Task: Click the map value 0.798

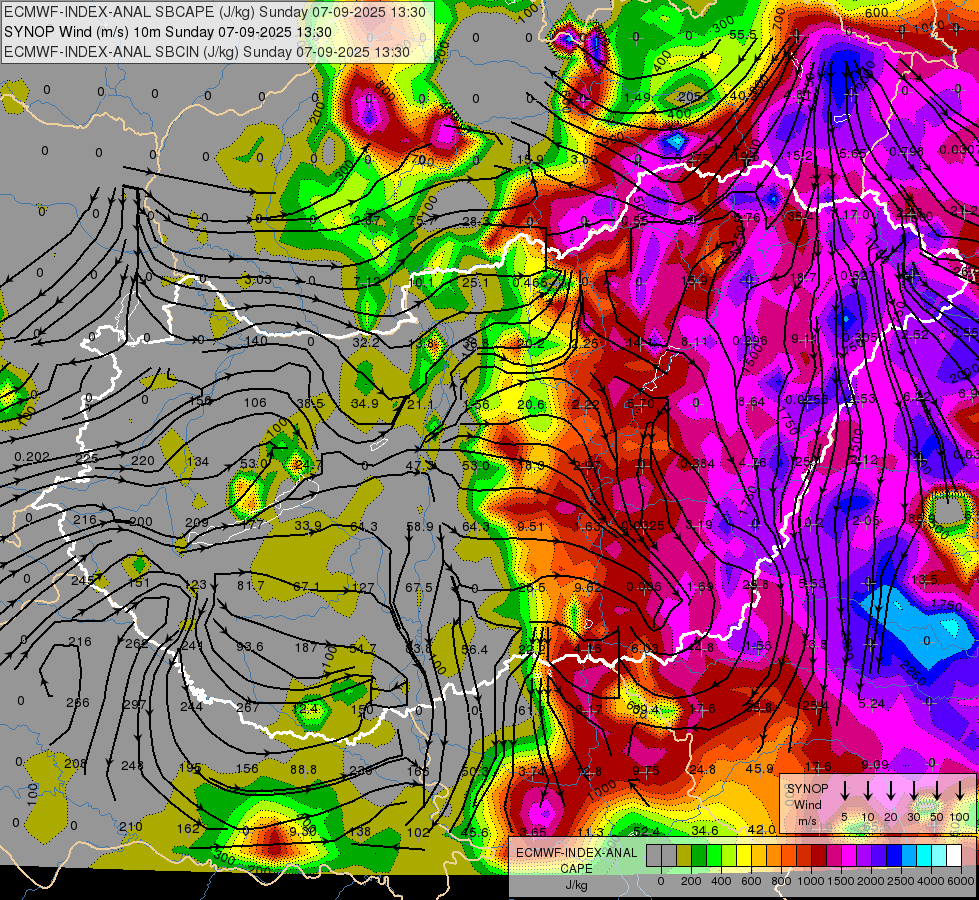Action: (907, 151)
